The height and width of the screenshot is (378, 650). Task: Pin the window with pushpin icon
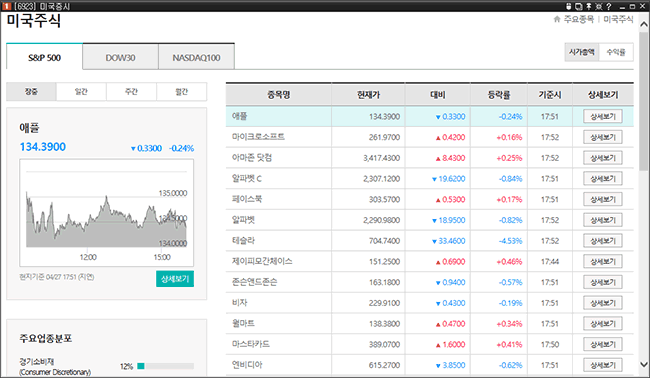(x=588, y=6)
